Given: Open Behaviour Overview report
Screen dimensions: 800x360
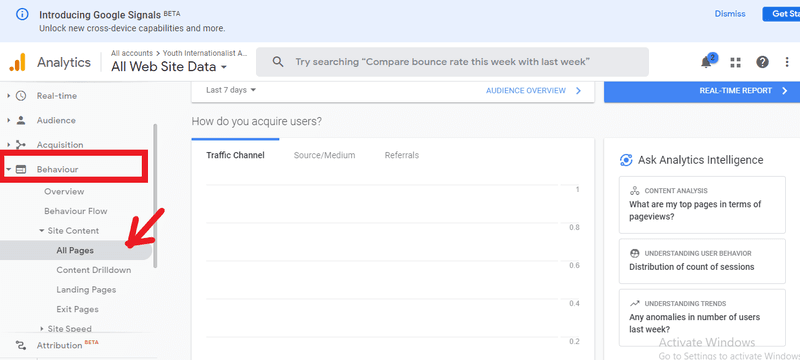Looking at the screenshot, I should pyautogui.click(x=64, y=192).
